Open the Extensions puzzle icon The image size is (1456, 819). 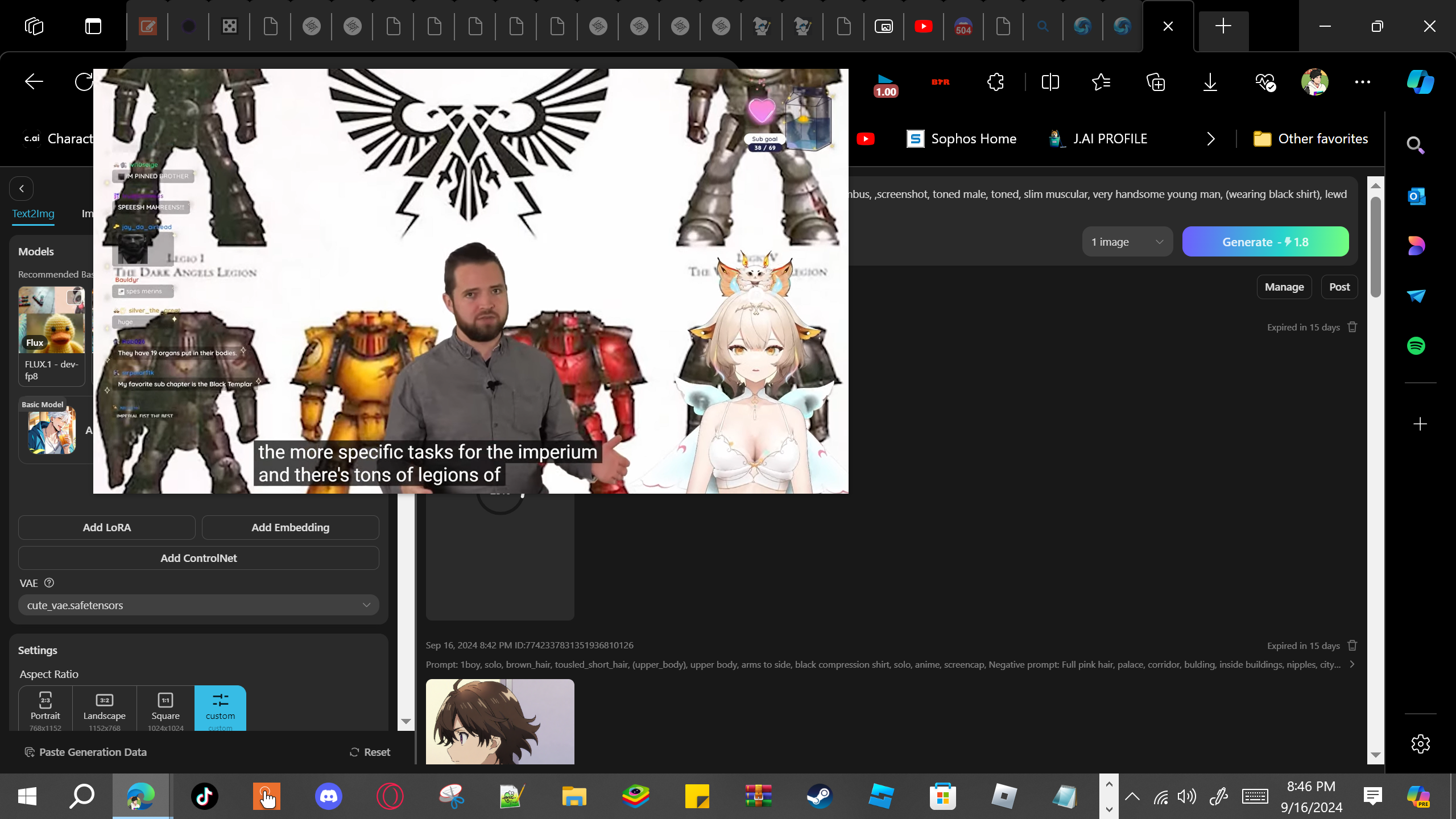995,82
